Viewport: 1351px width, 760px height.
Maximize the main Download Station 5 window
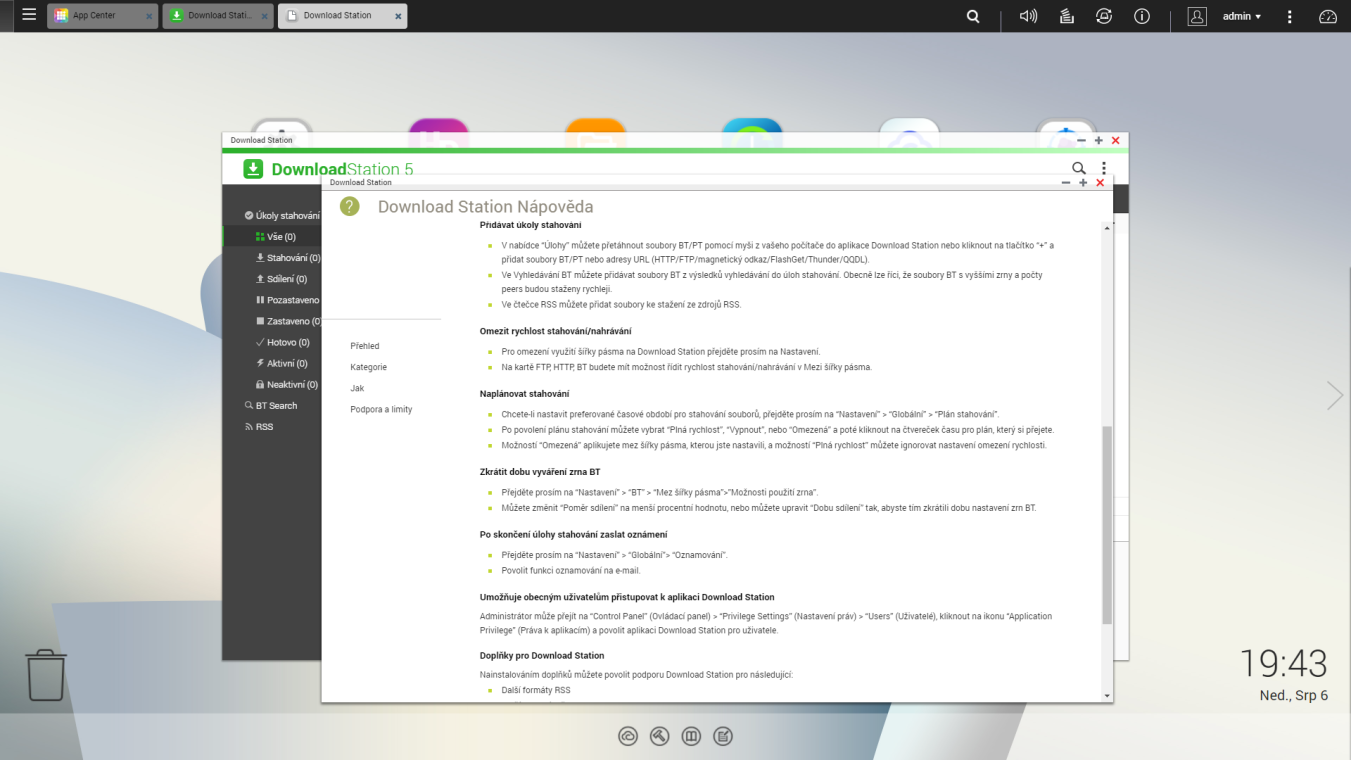1099,141
